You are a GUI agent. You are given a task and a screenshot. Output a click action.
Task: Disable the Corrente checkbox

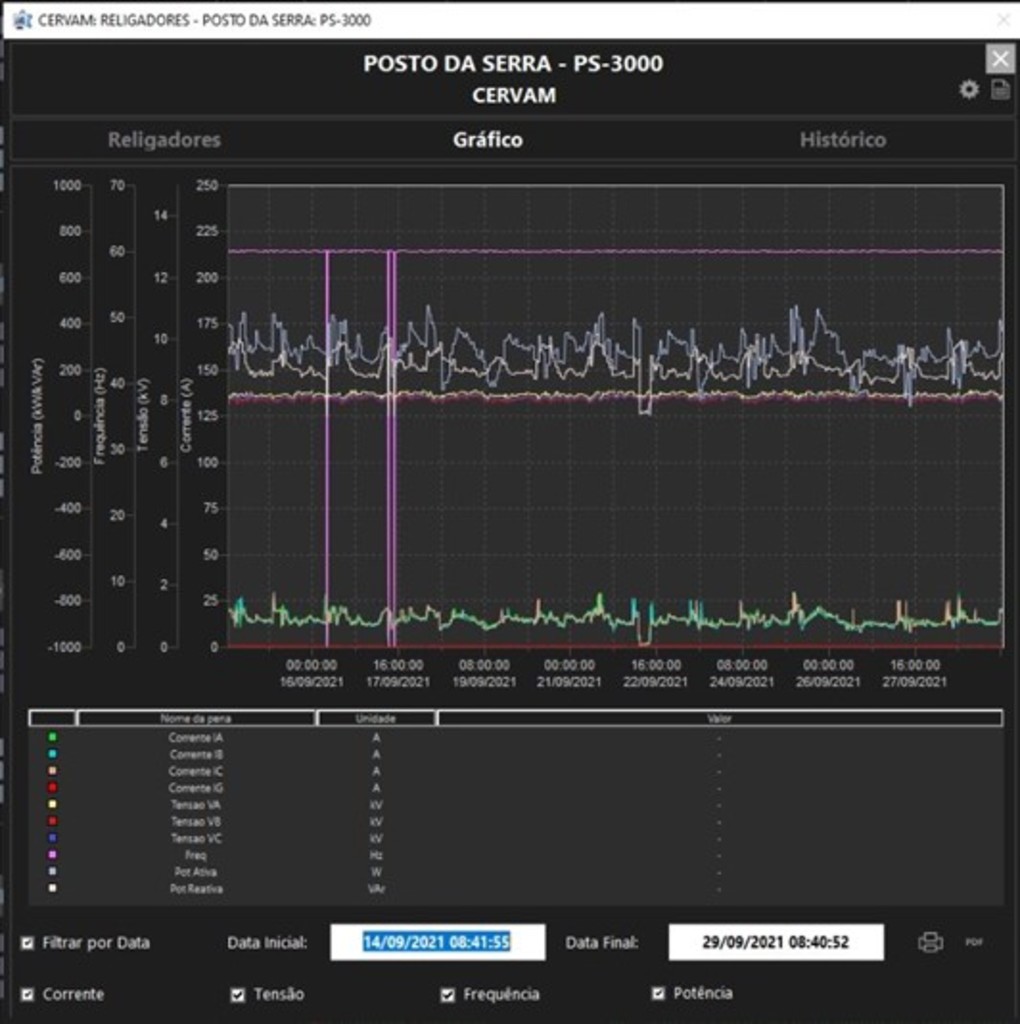tap(28, 994)
